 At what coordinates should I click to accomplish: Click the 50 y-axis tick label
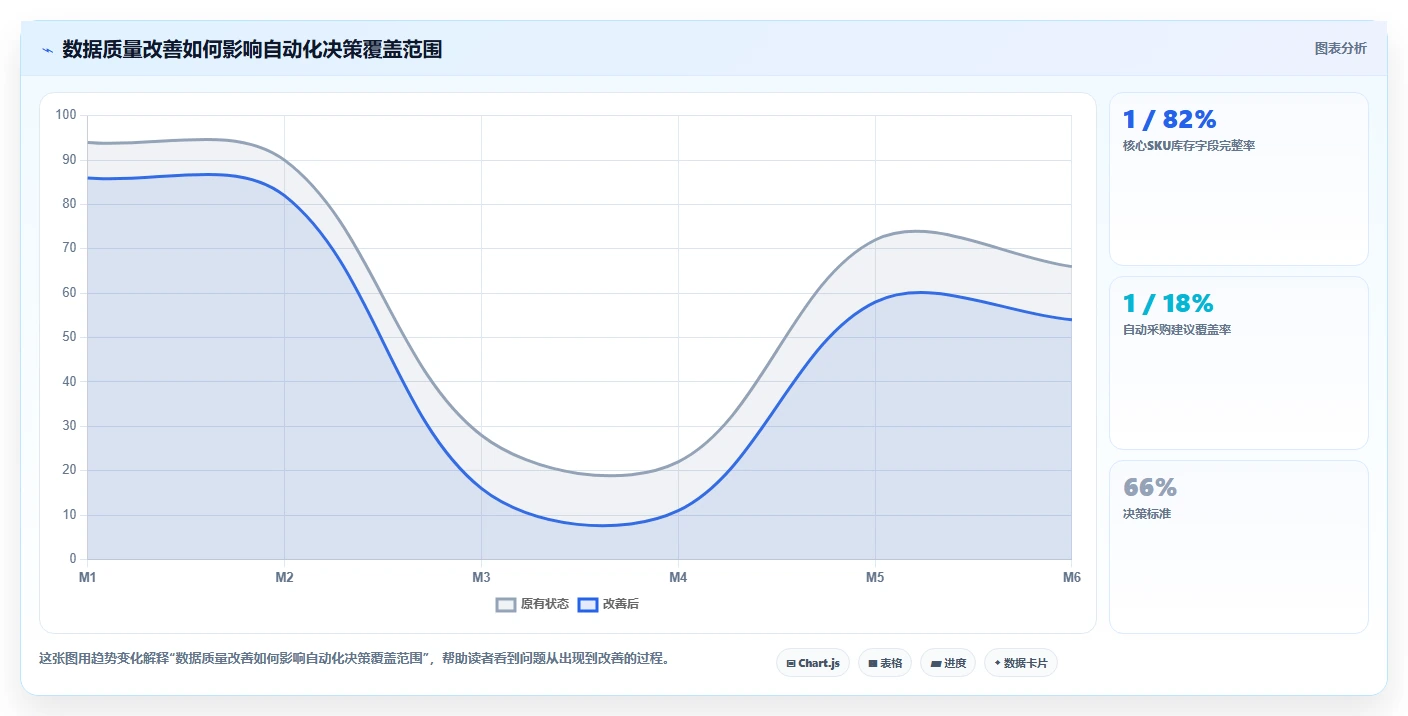(69, 337)
